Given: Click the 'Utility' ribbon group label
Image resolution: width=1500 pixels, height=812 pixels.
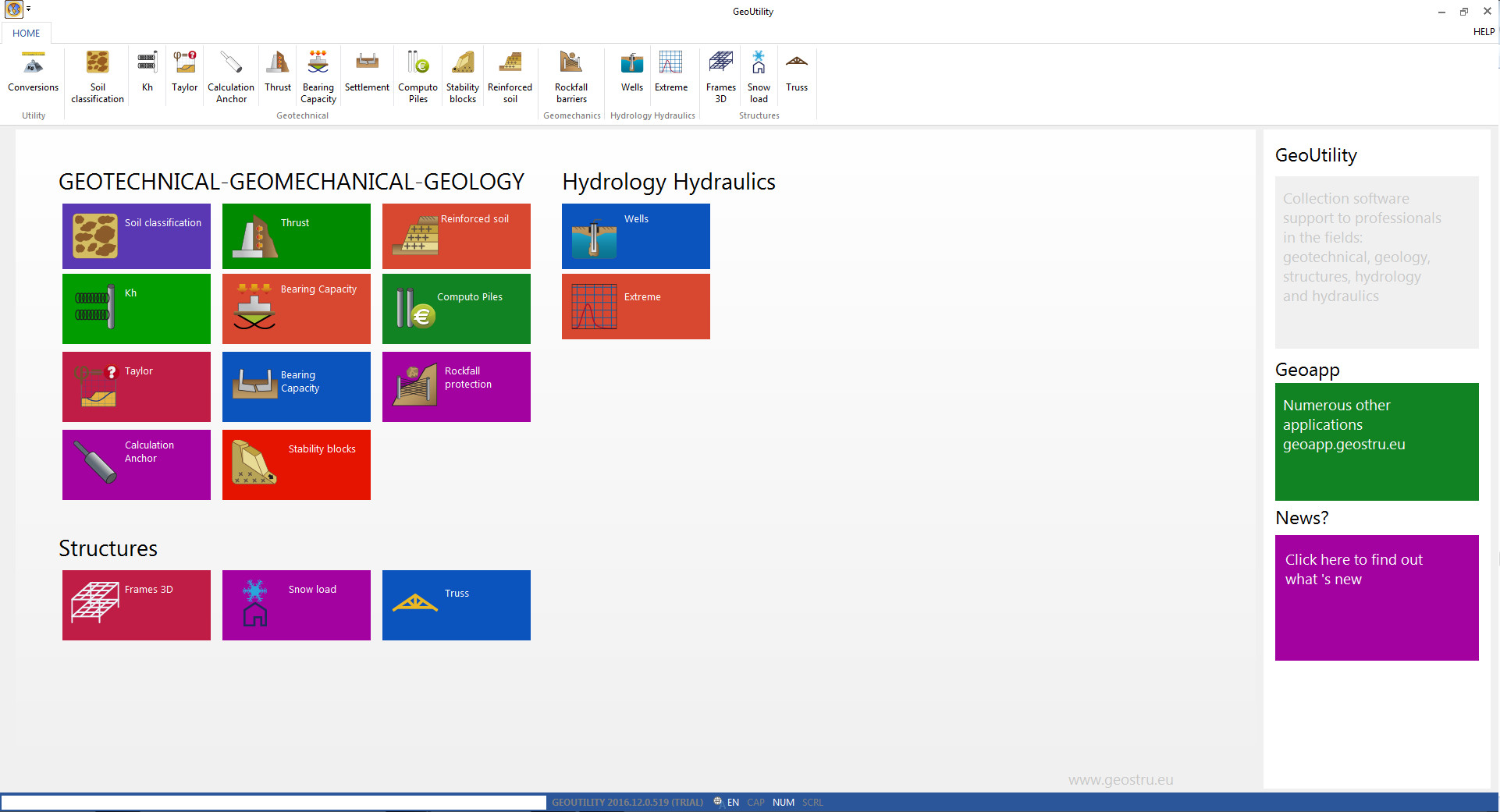Looking at the screenshot, I should 34,115.
